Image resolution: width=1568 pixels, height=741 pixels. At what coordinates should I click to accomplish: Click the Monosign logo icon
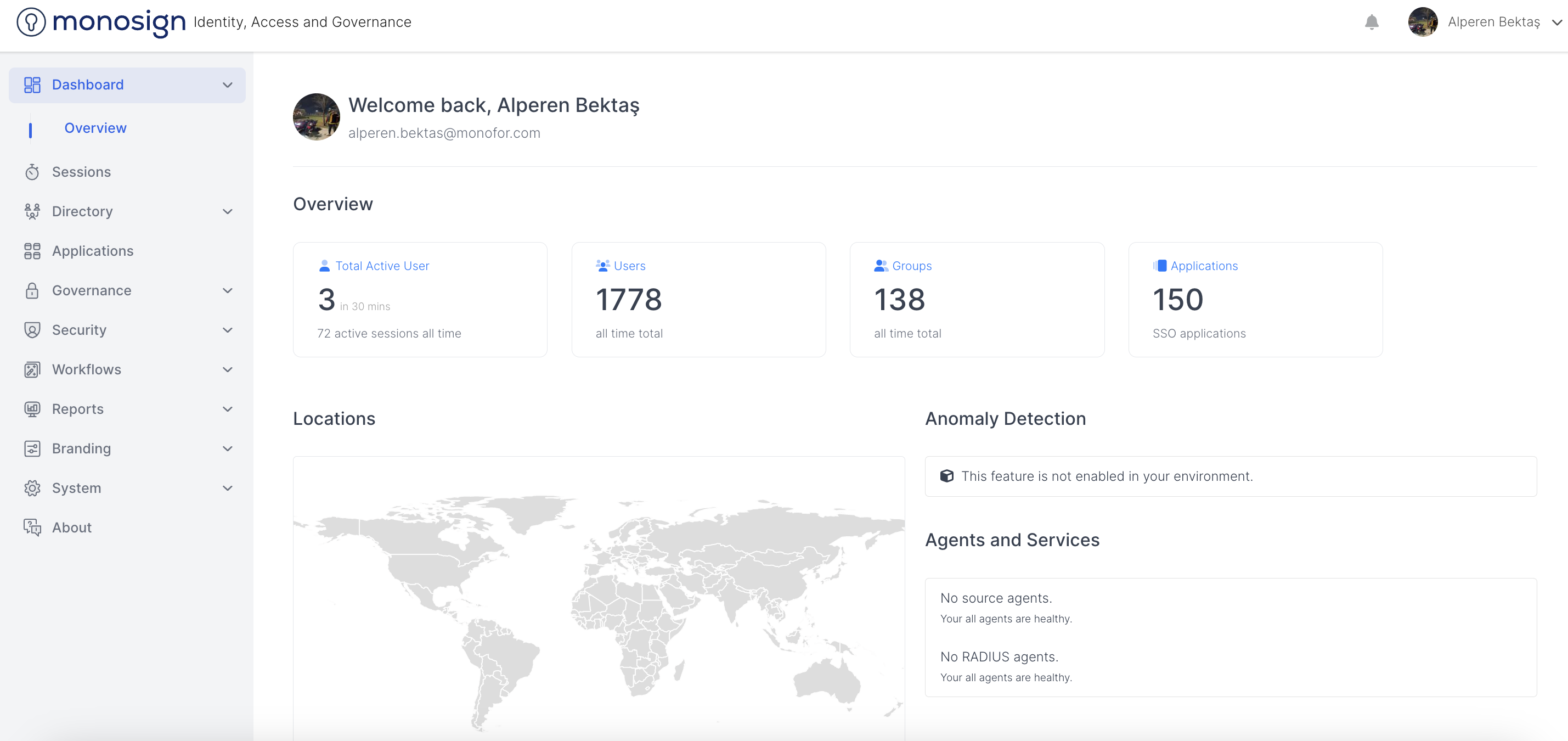coord(31,23)
